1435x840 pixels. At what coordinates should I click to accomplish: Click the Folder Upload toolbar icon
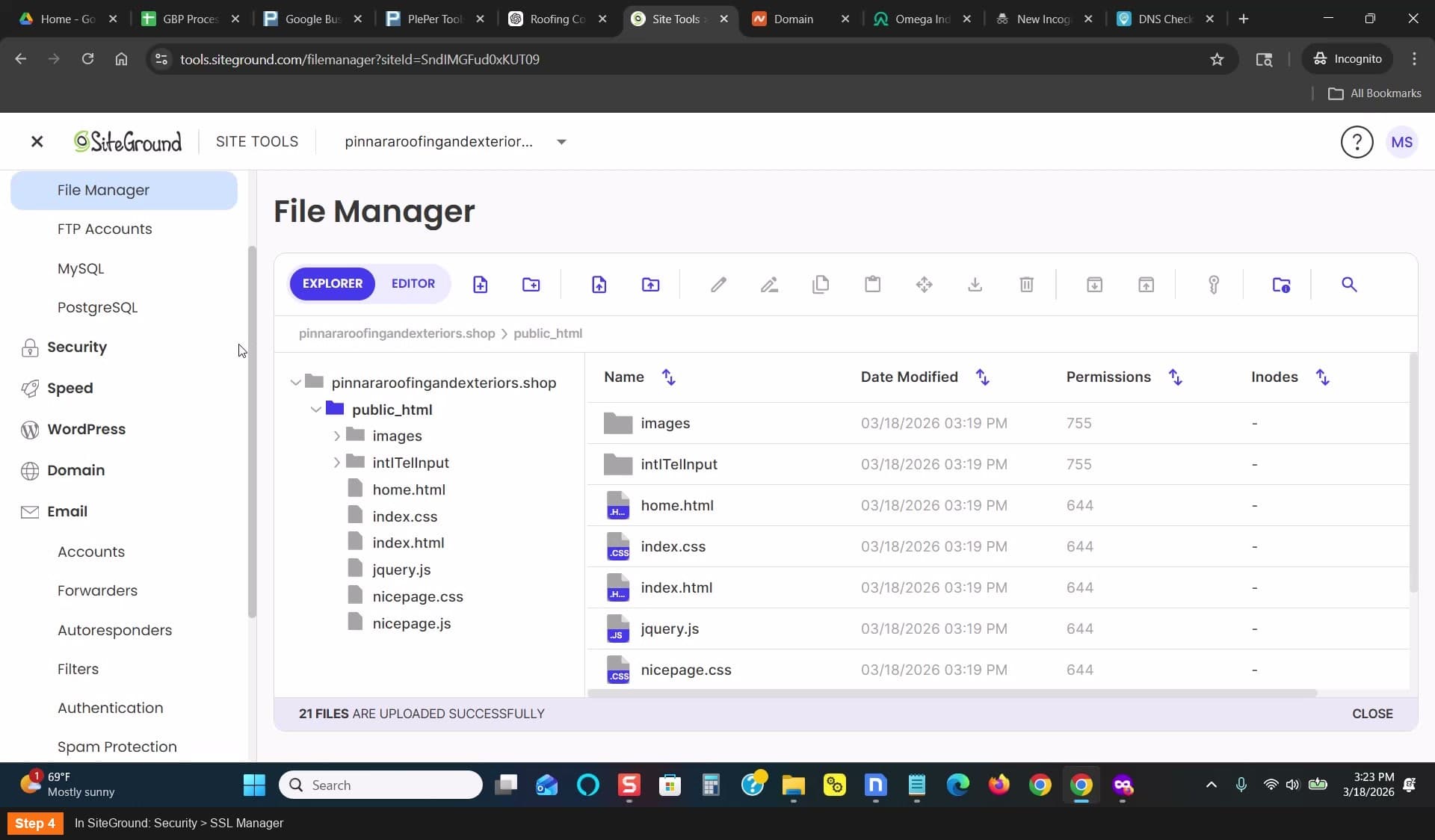650,284
